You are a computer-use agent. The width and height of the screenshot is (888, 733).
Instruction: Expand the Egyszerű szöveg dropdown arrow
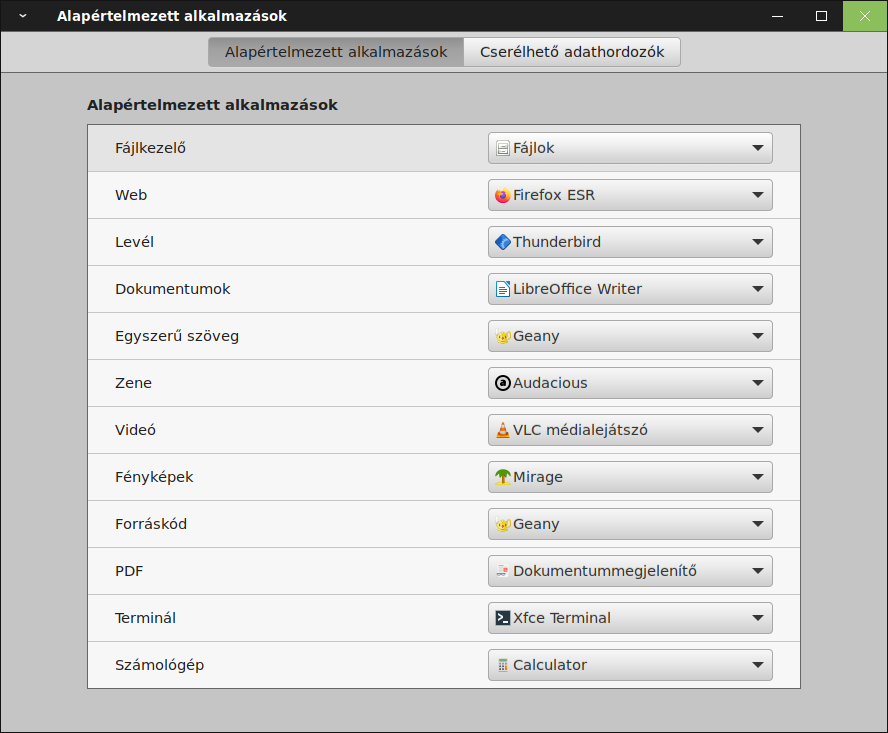click(758, 336)
